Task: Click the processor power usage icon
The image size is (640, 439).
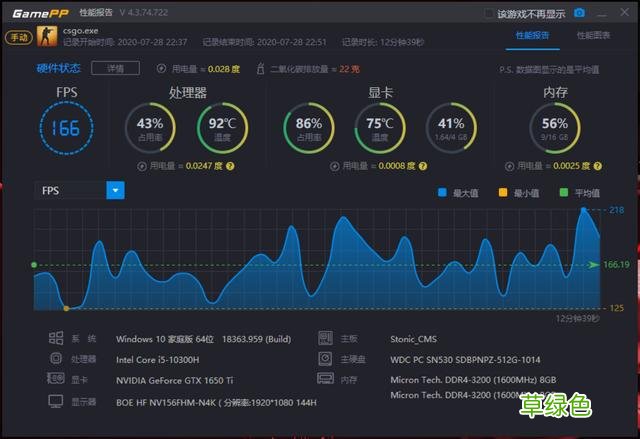Action: 142,166
